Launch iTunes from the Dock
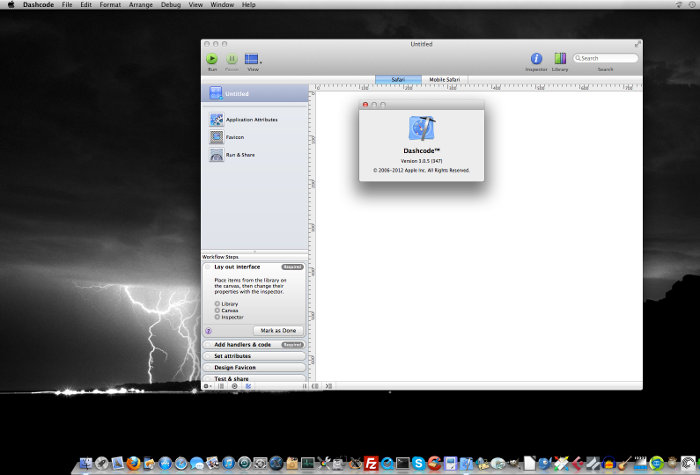 tap(229, 463)
